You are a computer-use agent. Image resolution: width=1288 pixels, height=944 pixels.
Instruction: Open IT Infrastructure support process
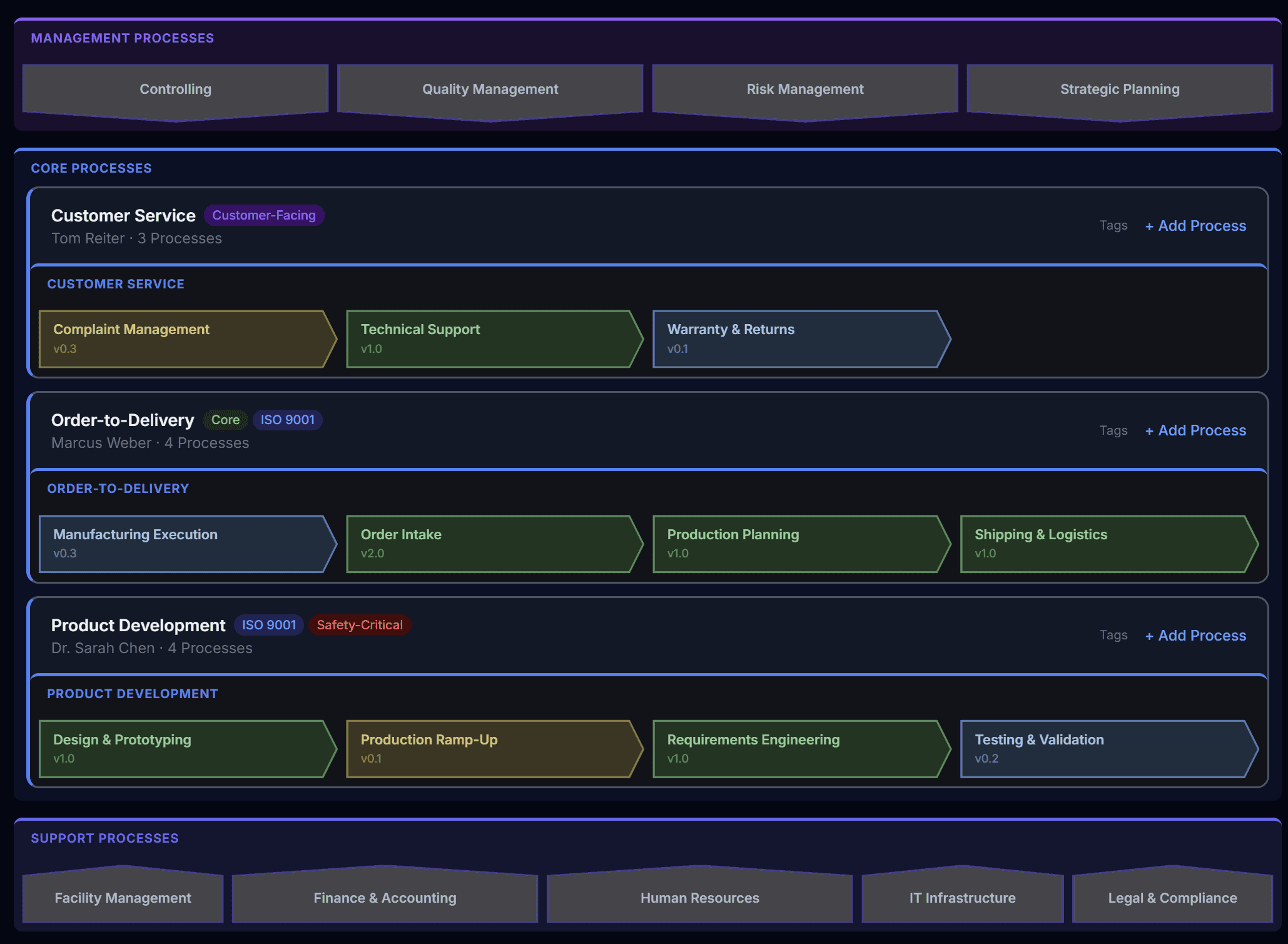(962, 898)
